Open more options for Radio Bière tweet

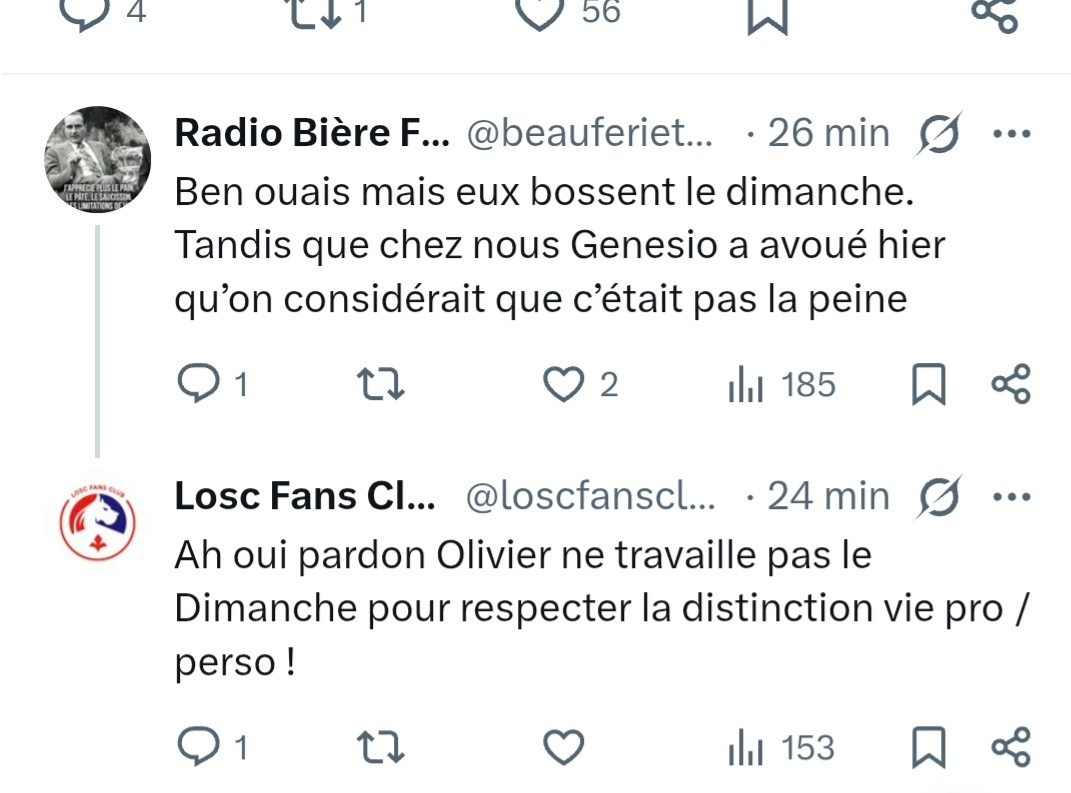[x=1010, y=134]
